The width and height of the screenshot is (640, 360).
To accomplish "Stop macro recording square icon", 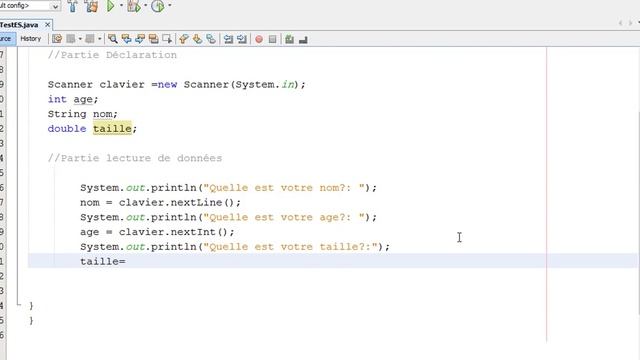I will click(273, 39).
